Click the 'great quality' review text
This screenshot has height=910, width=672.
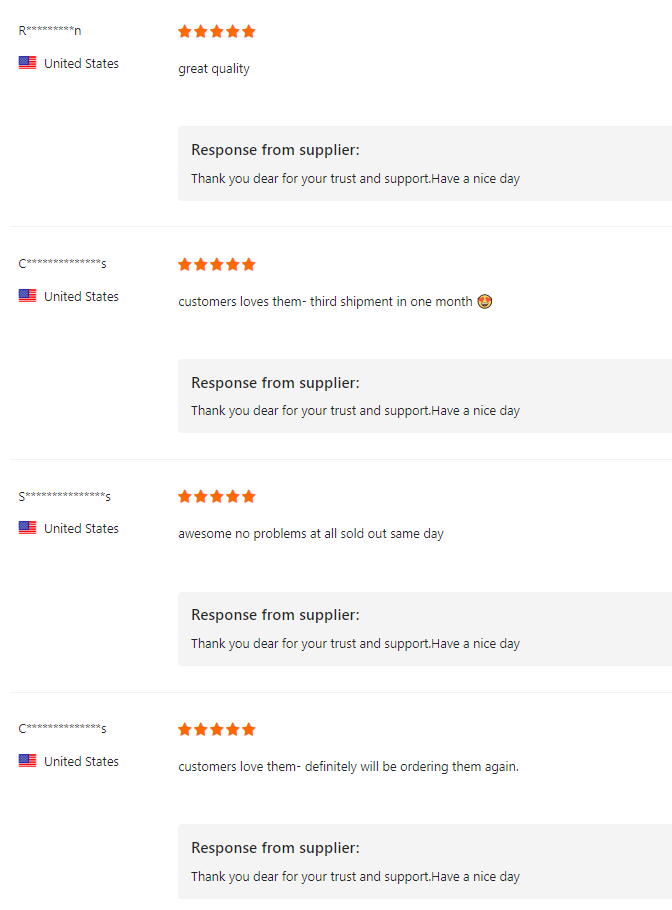(x=214, y=68)
